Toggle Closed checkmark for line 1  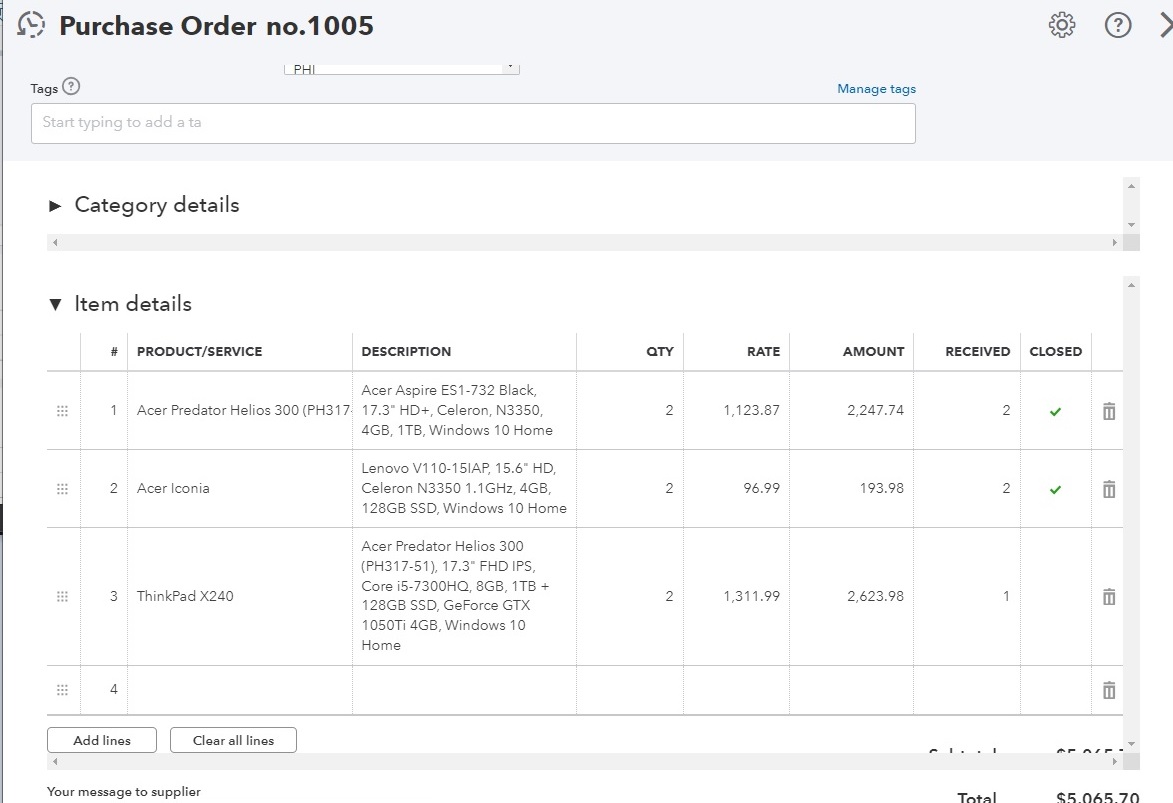(1055, 411)
